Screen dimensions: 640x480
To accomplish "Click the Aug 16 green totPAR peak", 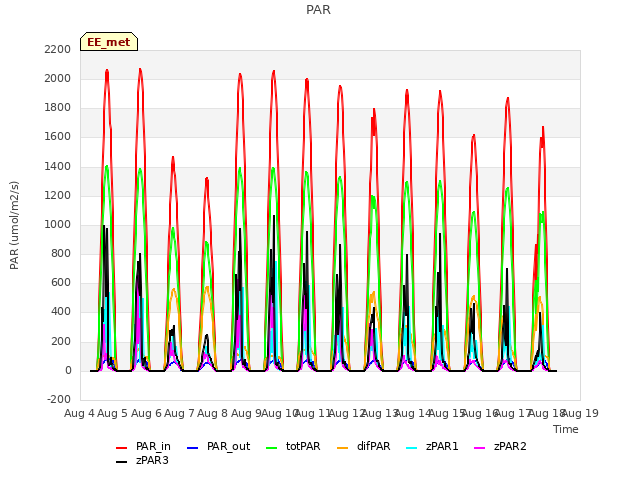I will [473, 212].
